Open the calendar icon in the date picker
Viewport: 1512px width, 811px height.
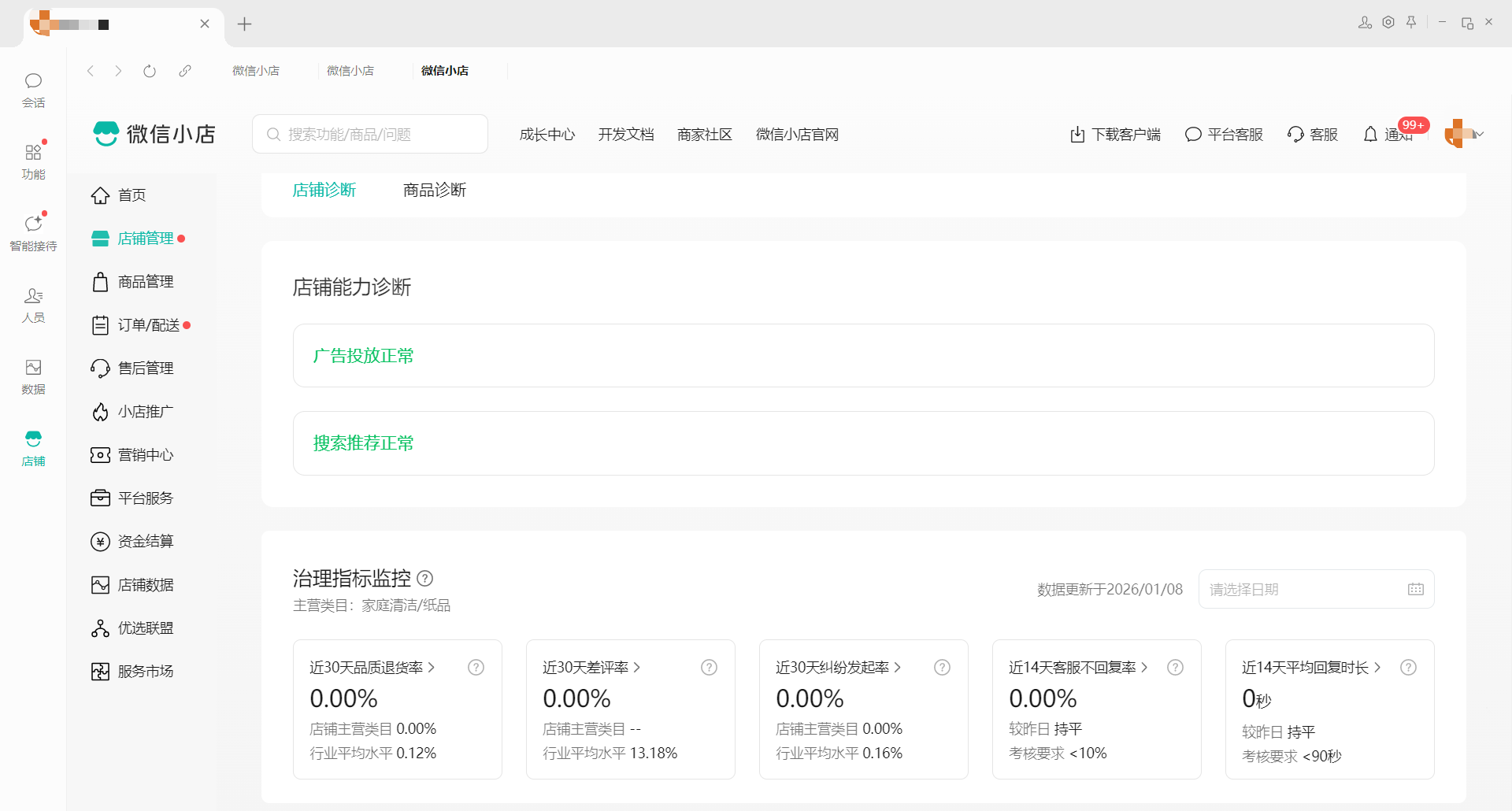coord(1415,589)
